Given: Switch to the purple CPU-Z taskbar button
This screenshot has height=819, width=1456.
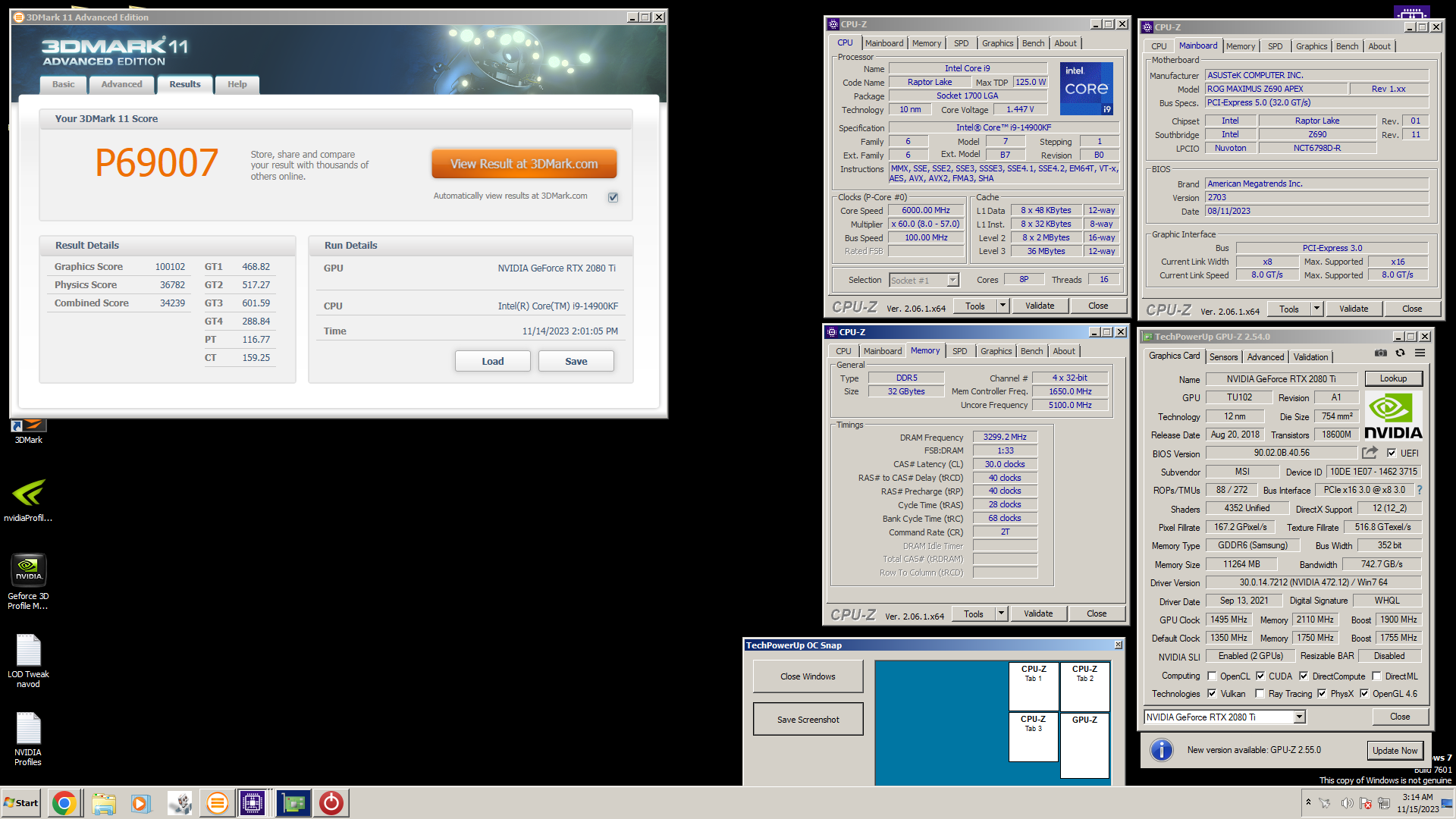Looking at the screenshot, I should tap(253, 803).
